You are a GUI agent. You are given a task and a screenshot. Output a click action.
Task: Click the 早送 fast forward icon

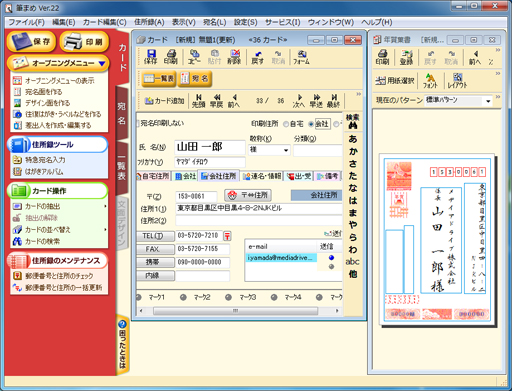(316, 101)
